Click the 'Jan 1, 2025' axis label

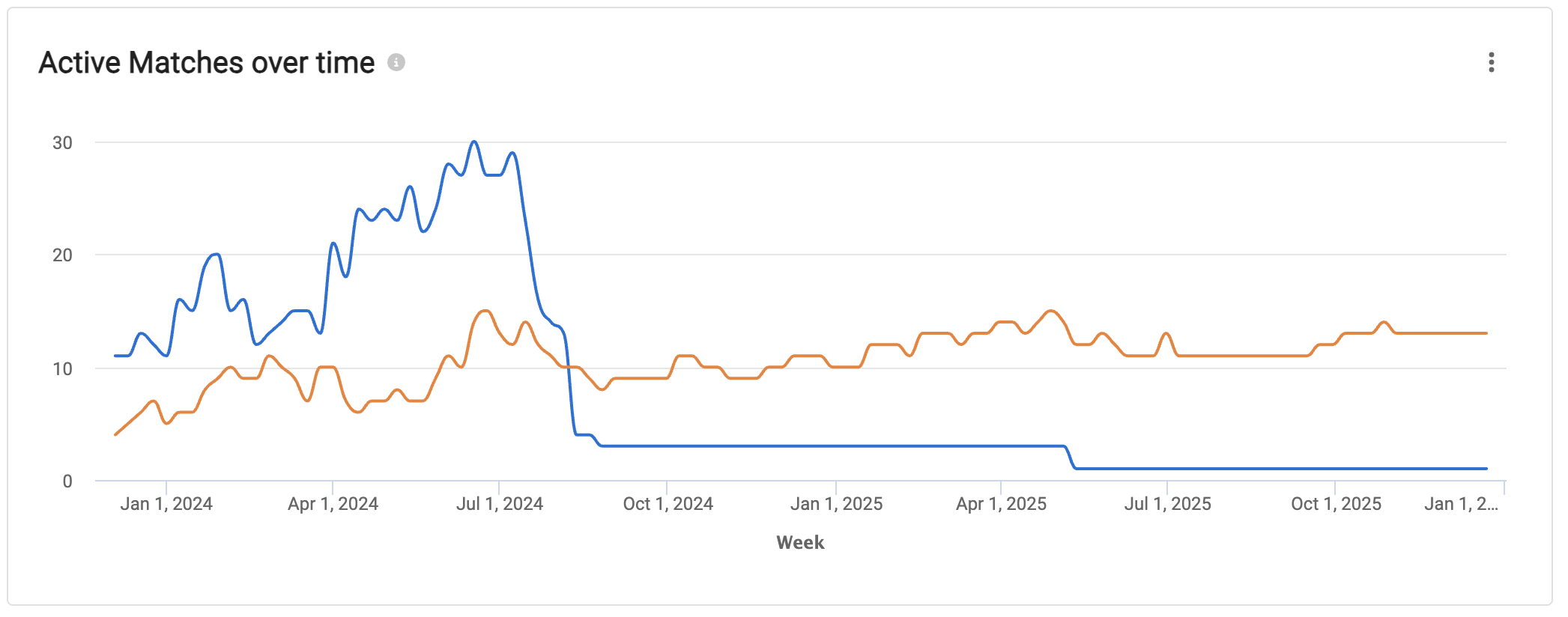(836, 504)
